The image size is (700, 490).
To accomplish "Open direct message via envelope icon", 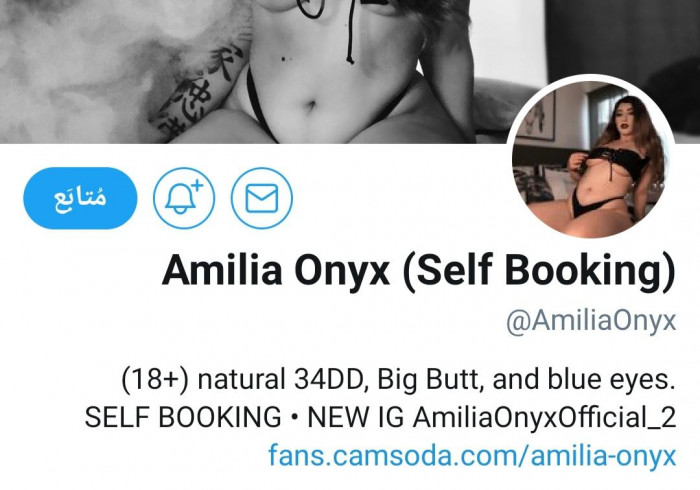I will [262, 198].
